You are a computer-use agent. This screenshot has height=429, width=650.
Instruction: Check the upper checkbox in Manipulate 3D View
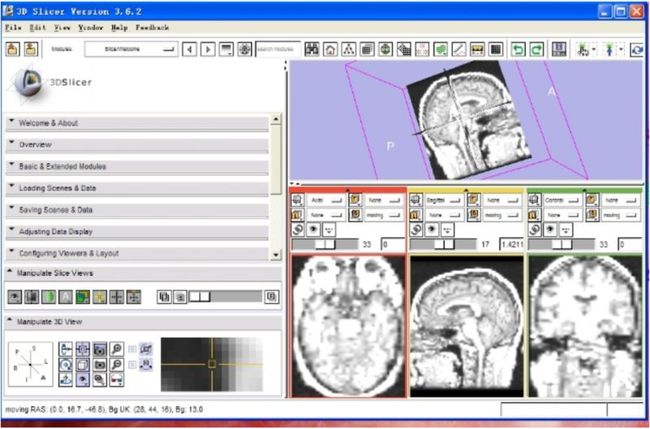click(x=132, y=349)
